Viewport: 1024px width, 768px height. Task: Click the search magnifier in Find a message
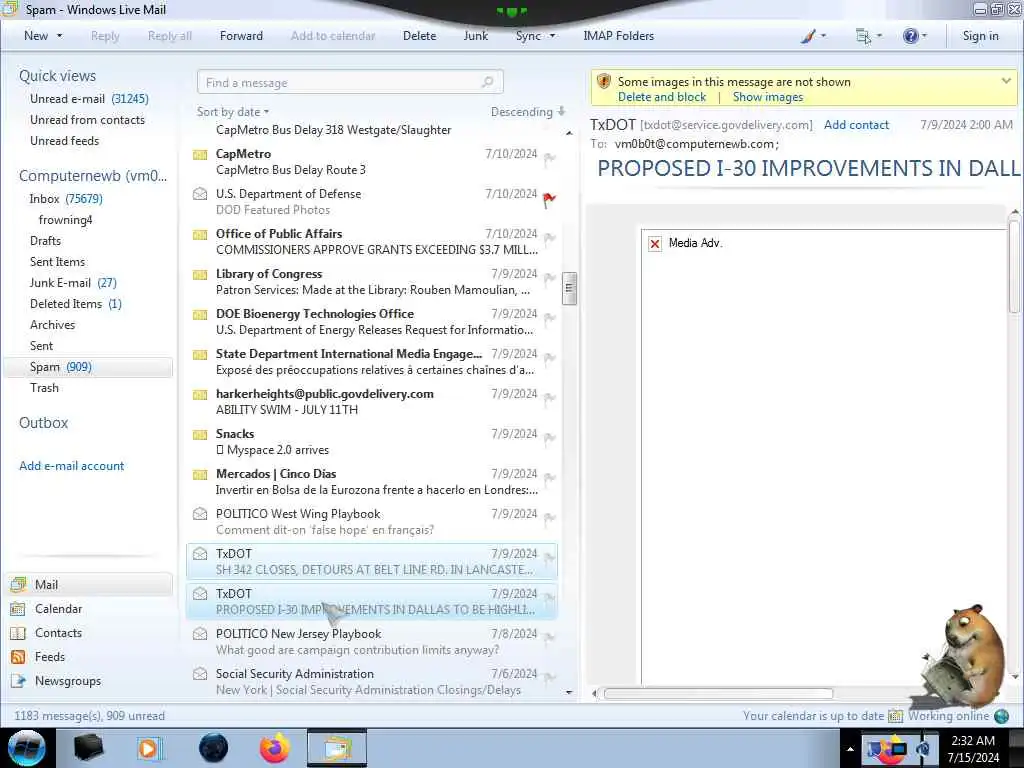coord(487,82)
